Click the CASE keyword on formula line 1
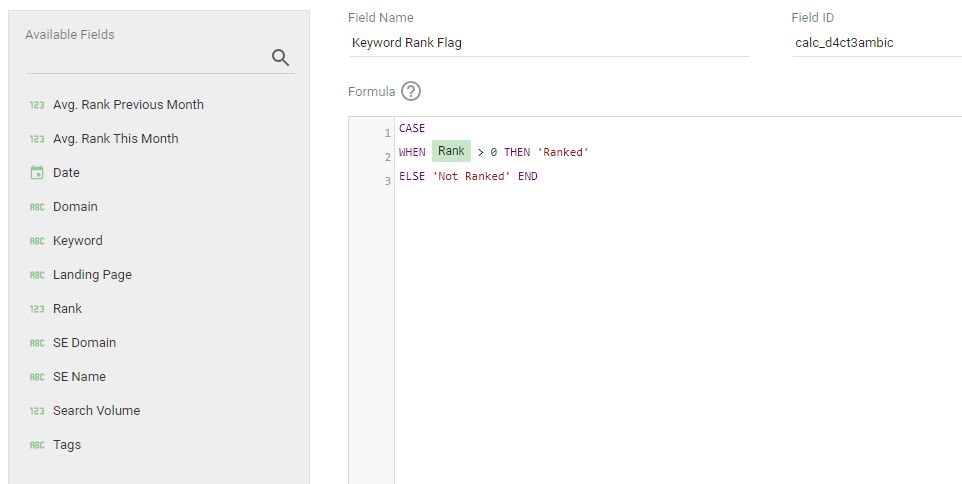This screenshot has width=962, height=484. coord(412,128)
